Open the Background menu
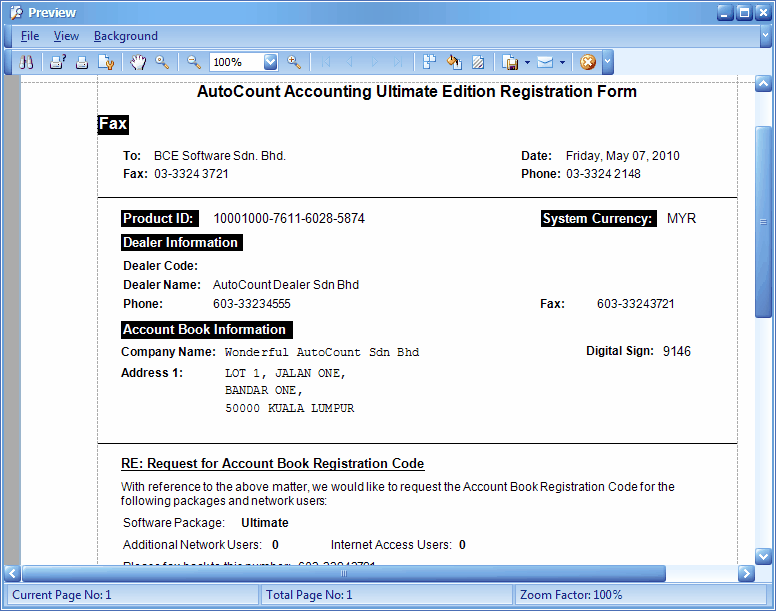The width and height of the screenshot is (776, 611). (x=126, y=36)
